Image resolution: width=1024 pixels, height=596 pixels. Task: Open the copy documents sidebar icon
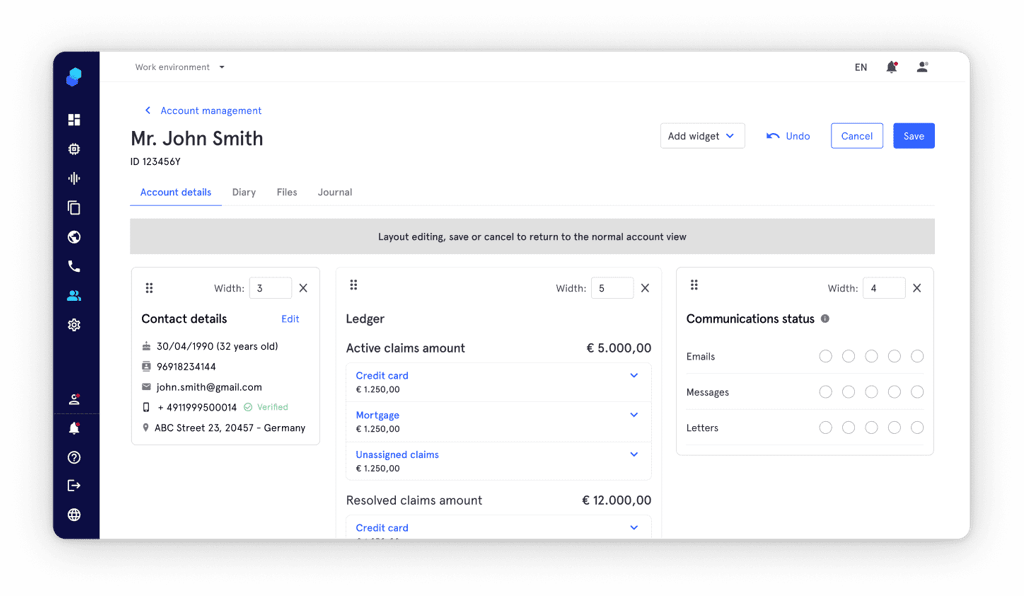74,208
